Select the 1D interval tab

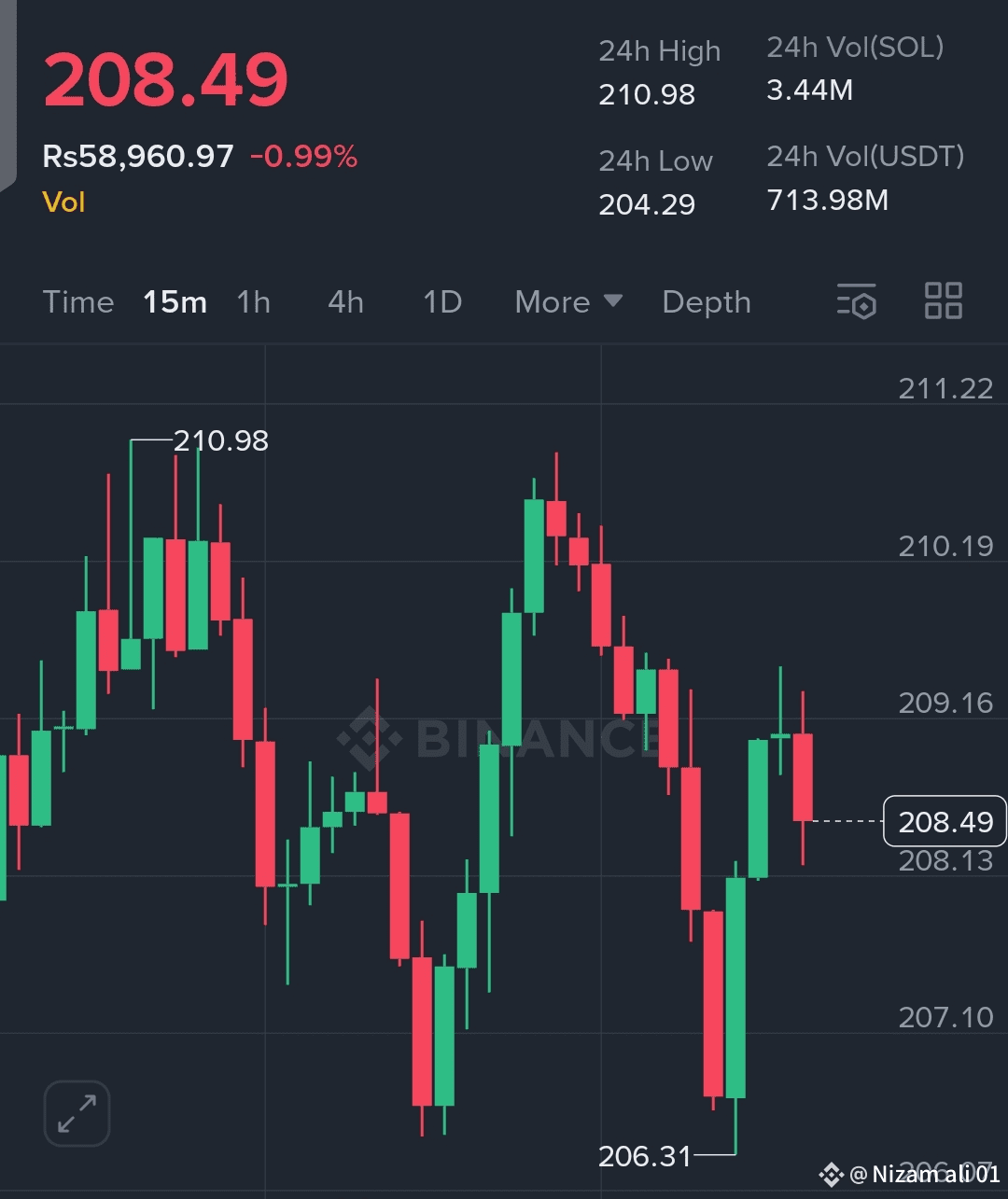[442, 302]
